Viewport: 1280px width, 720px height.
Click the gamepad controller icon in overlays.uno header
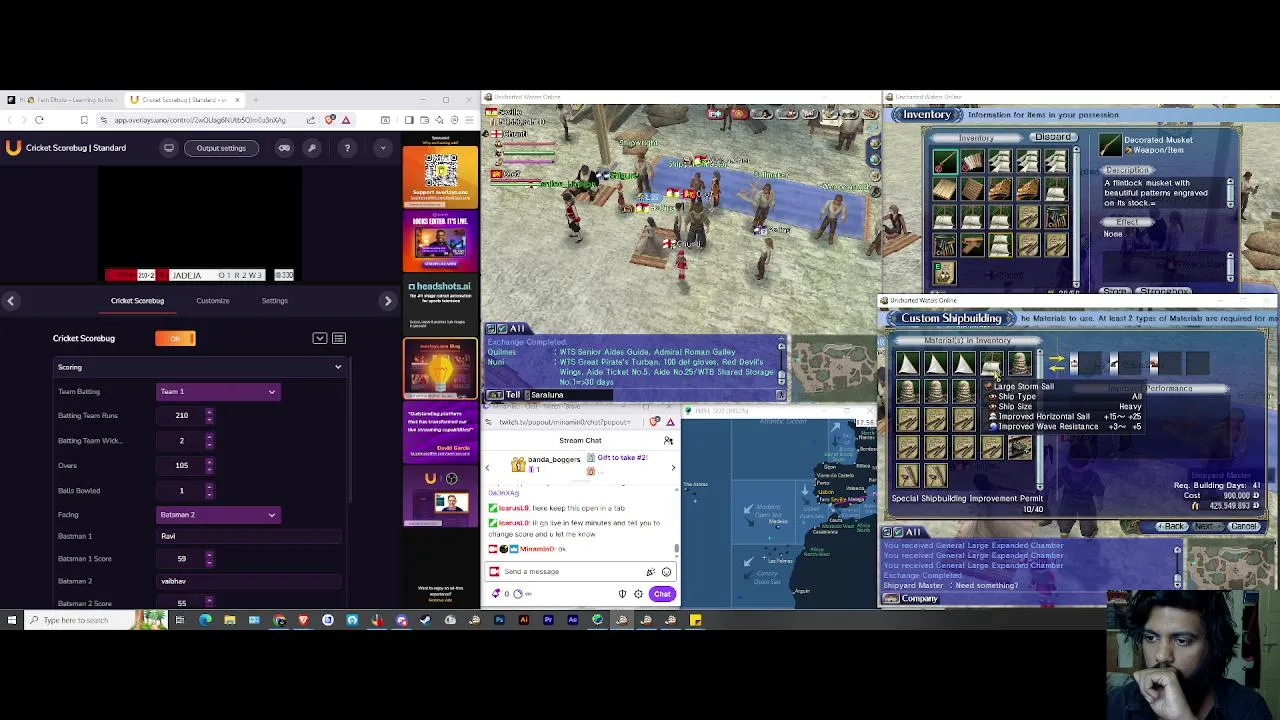pos(284,148)
